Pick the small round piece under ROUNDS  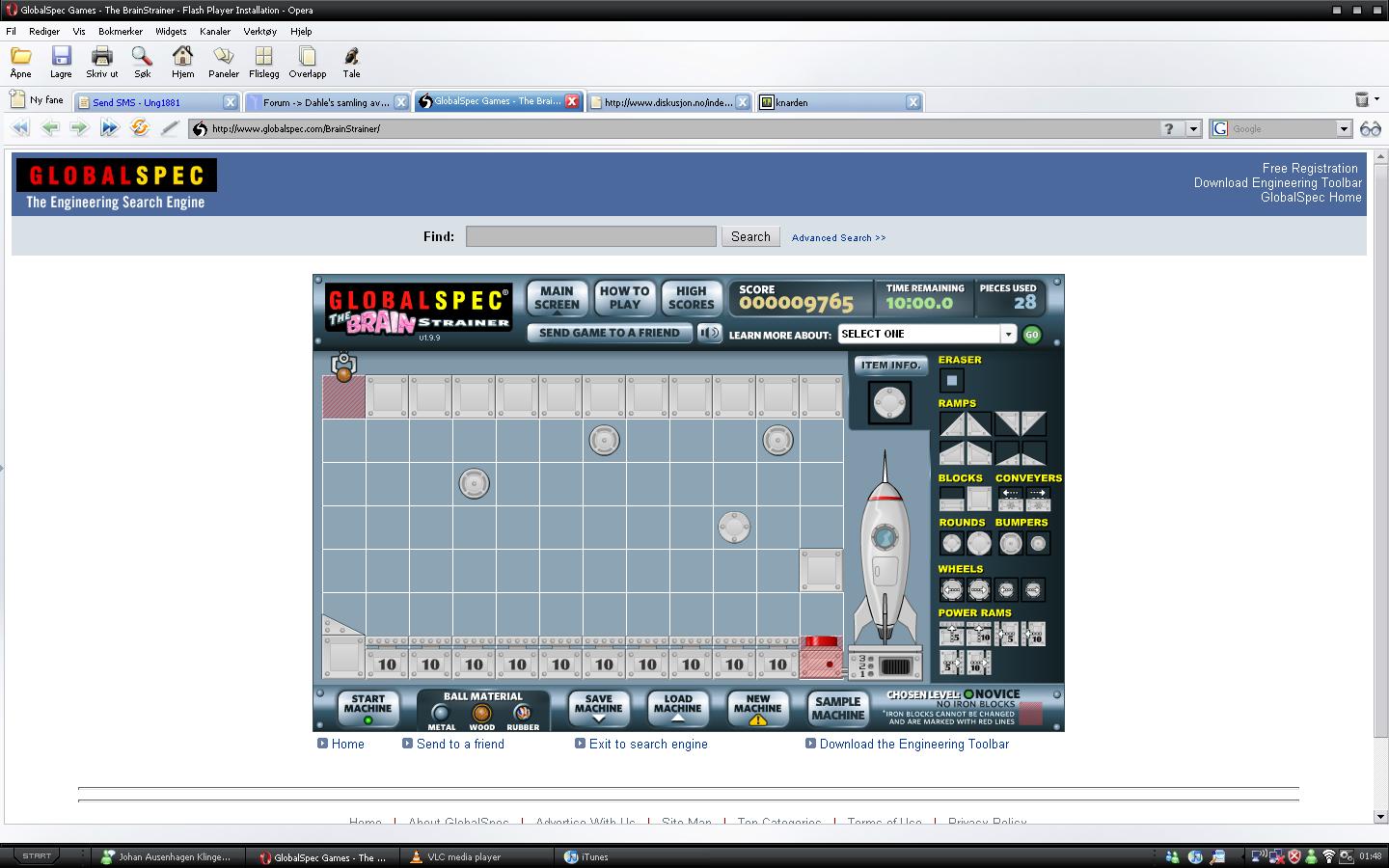point(952,543)
